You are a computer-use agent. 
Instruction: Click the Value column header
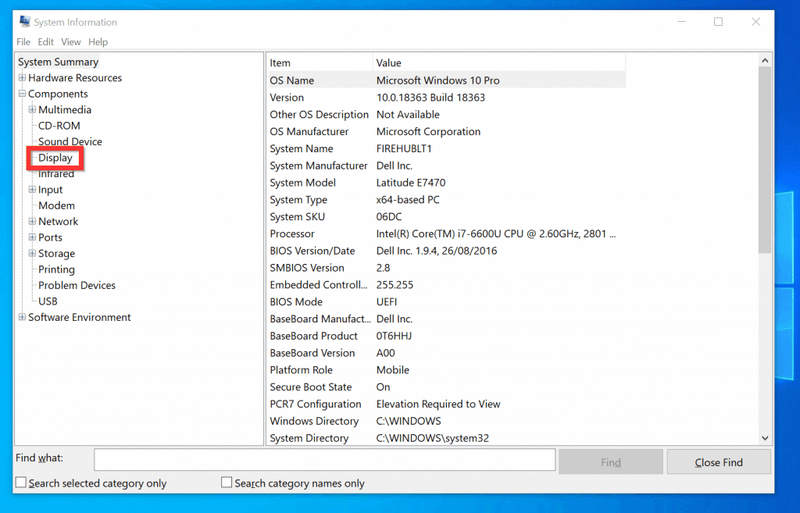point(499,63)
